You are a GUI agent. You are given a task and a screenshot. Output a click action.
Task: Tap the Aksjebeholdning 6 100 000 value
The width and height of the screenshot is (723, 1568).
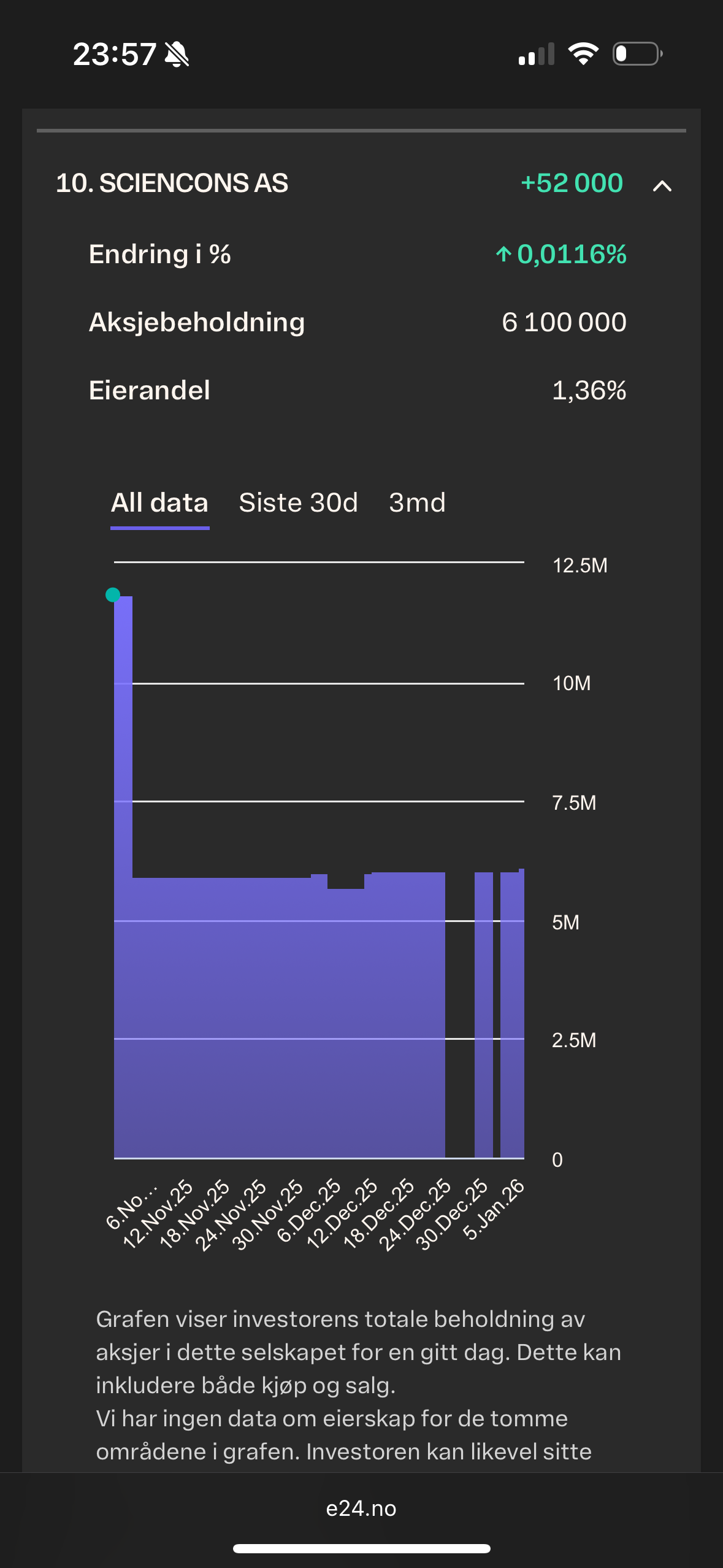pyautogui.click(x=564, y=323)
